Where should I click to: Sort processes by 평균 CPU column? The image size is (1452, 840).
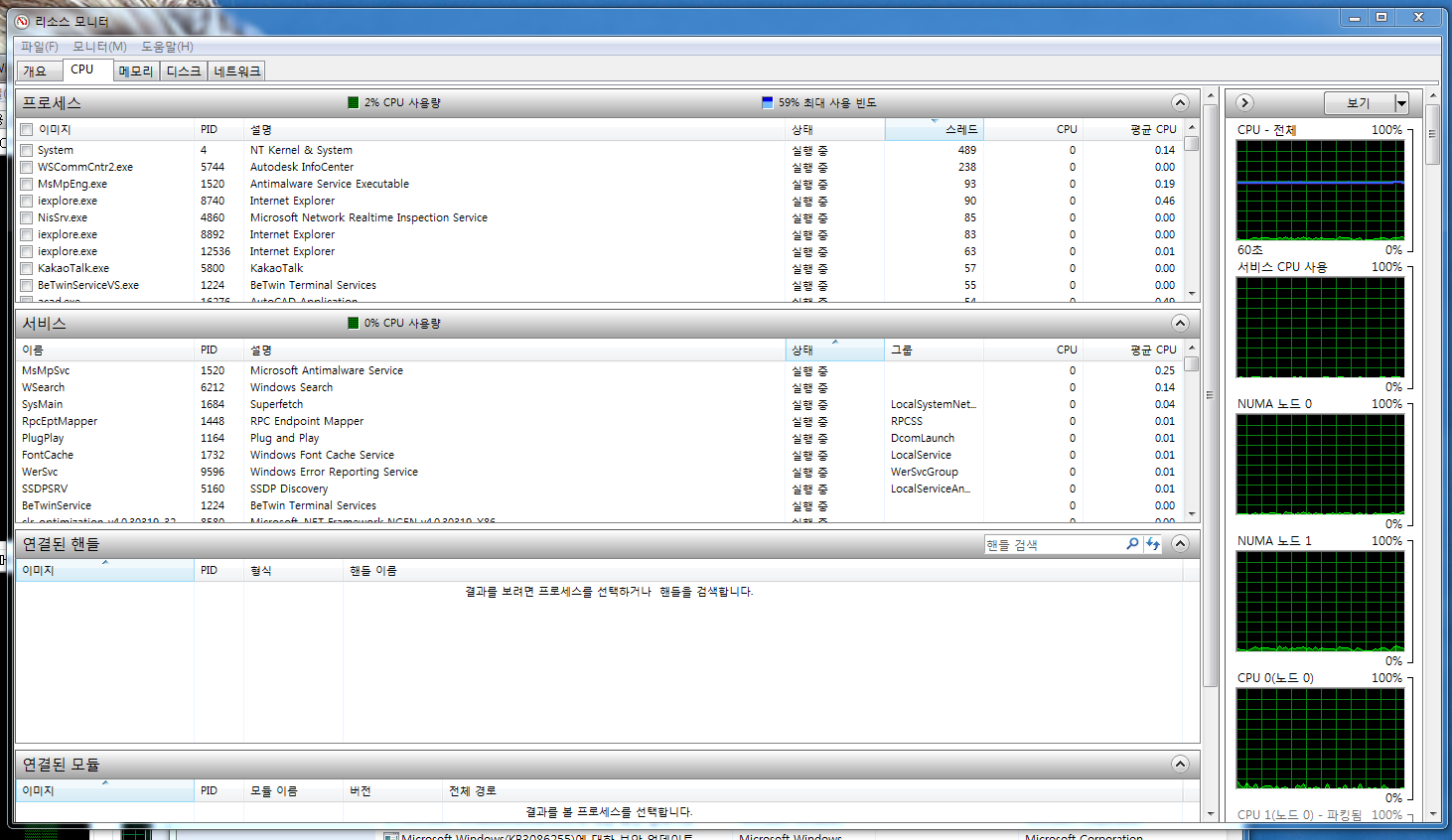point(1132,129)
